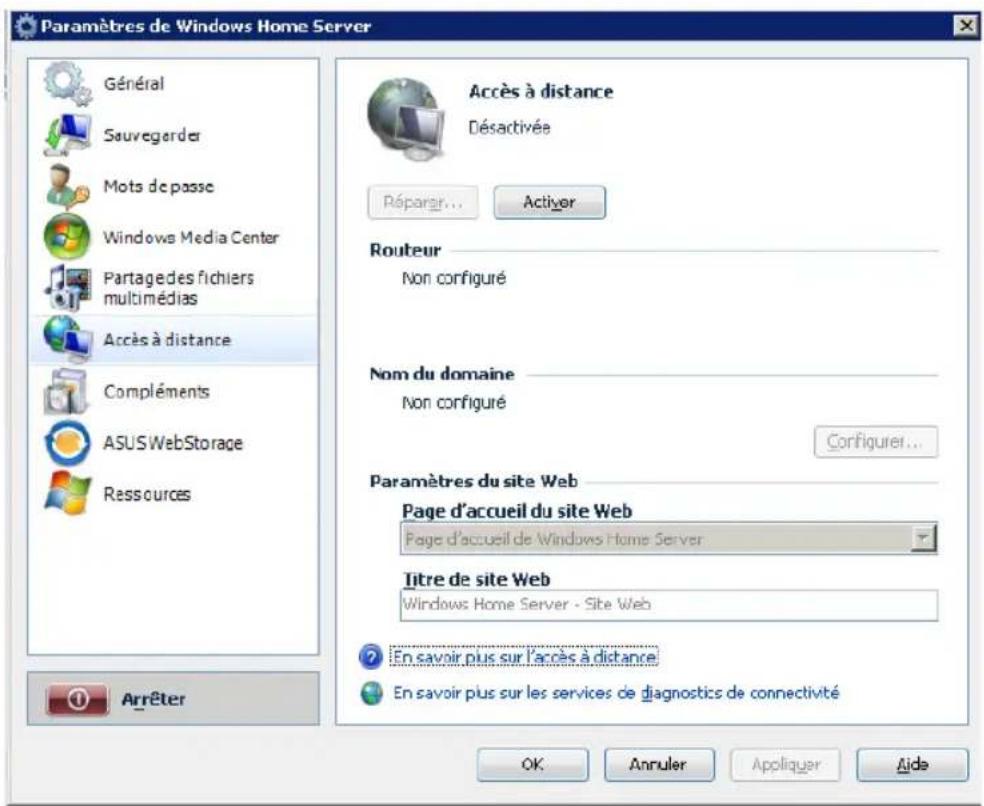Click Non configuré under Nom du domaine
The image size is (984, 806).
click(454, 402)
